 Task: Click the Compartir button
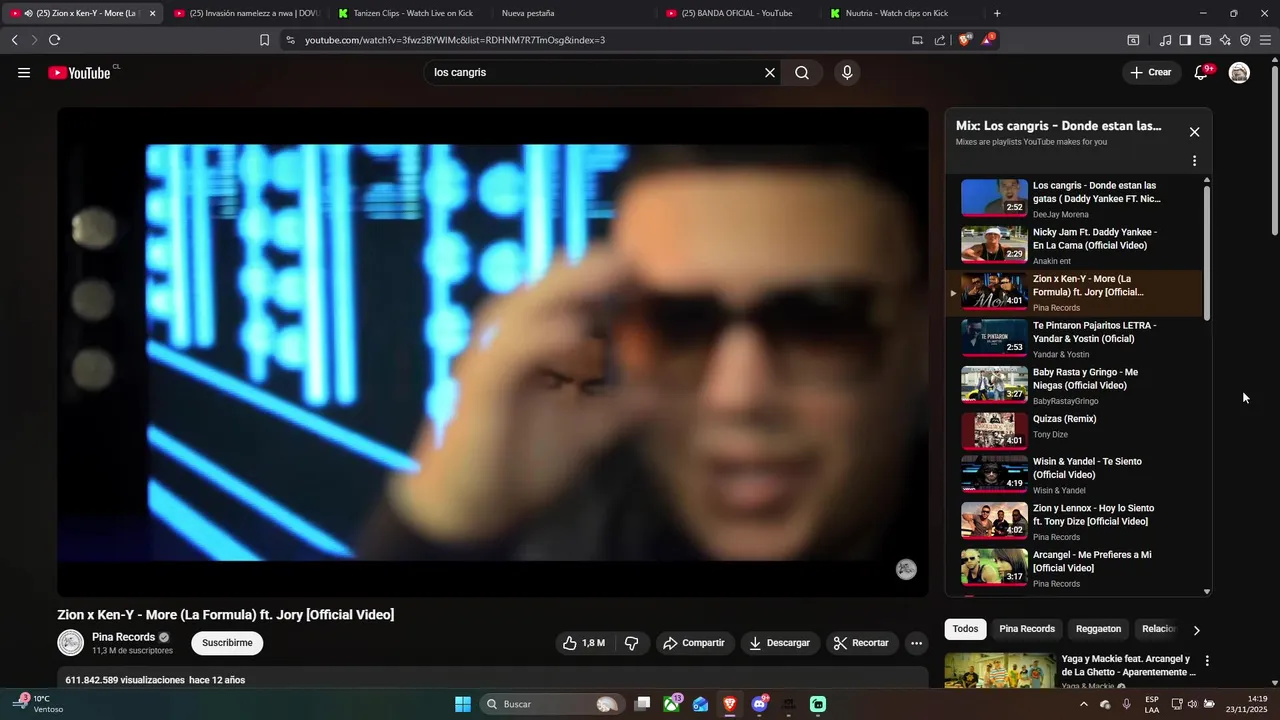[695, 643]
